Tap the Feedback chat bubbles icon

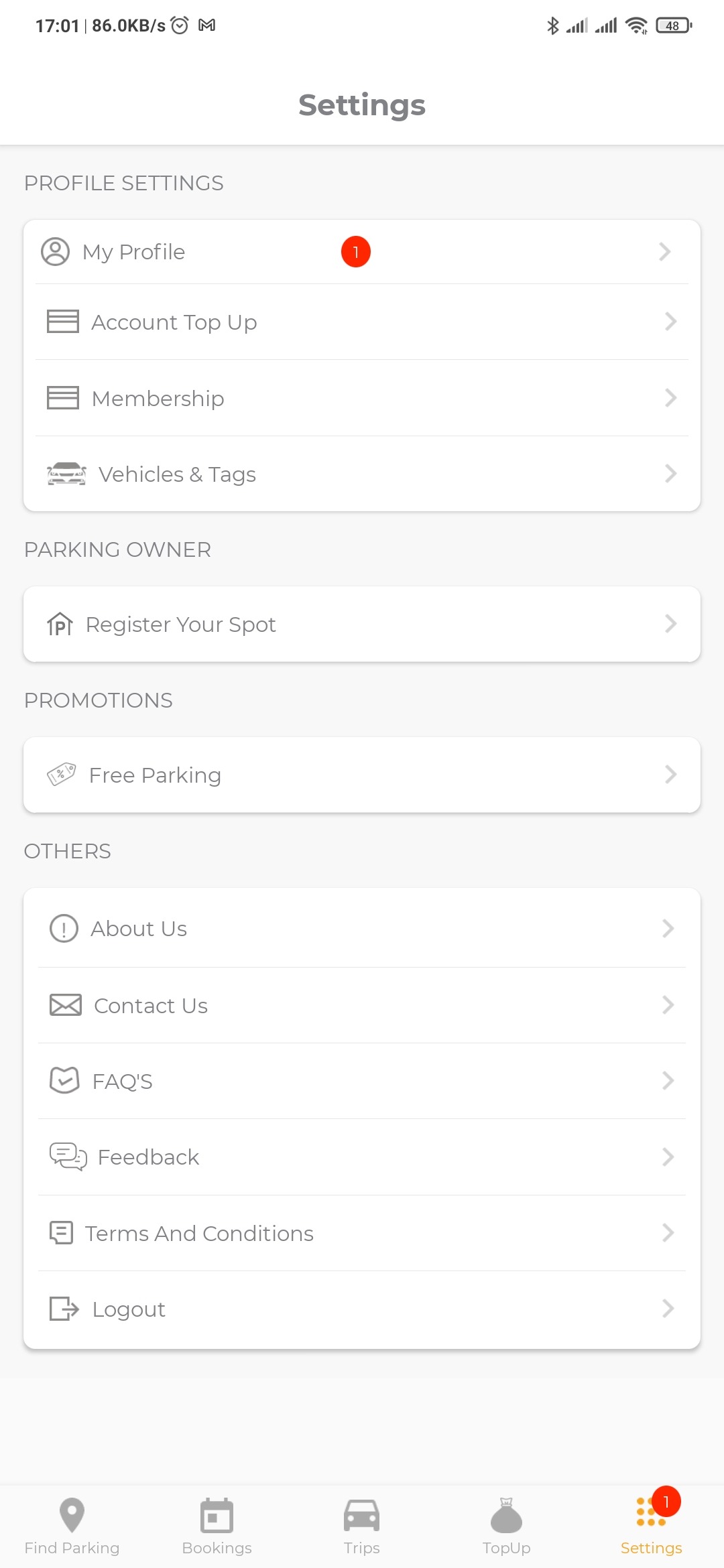pyautogui.click(x=68, y=1157)
